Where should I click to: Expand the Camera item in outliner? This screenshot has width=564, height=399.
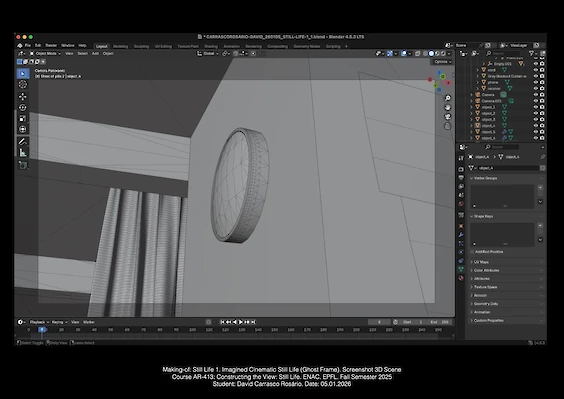(x=472, y=95)
